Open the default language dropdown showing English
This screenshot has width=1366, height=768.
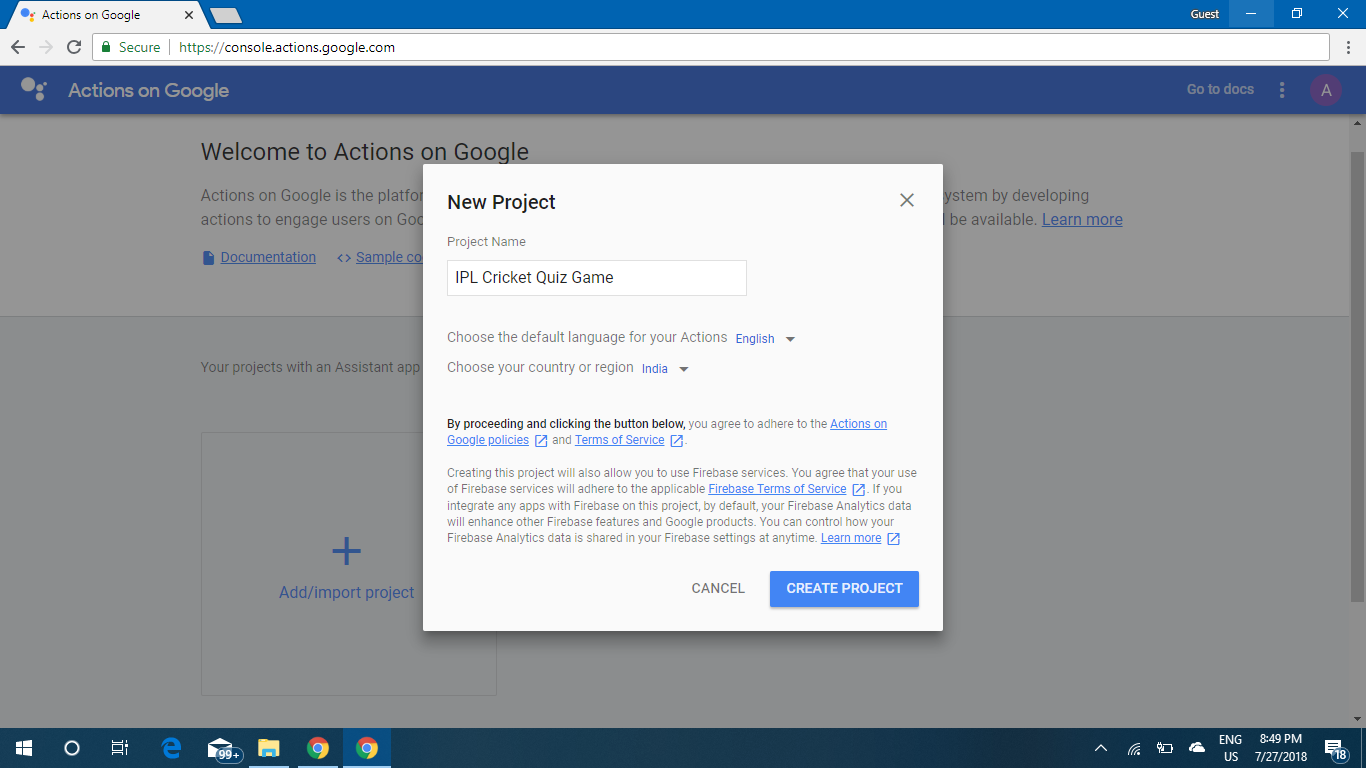pos(766,339)
